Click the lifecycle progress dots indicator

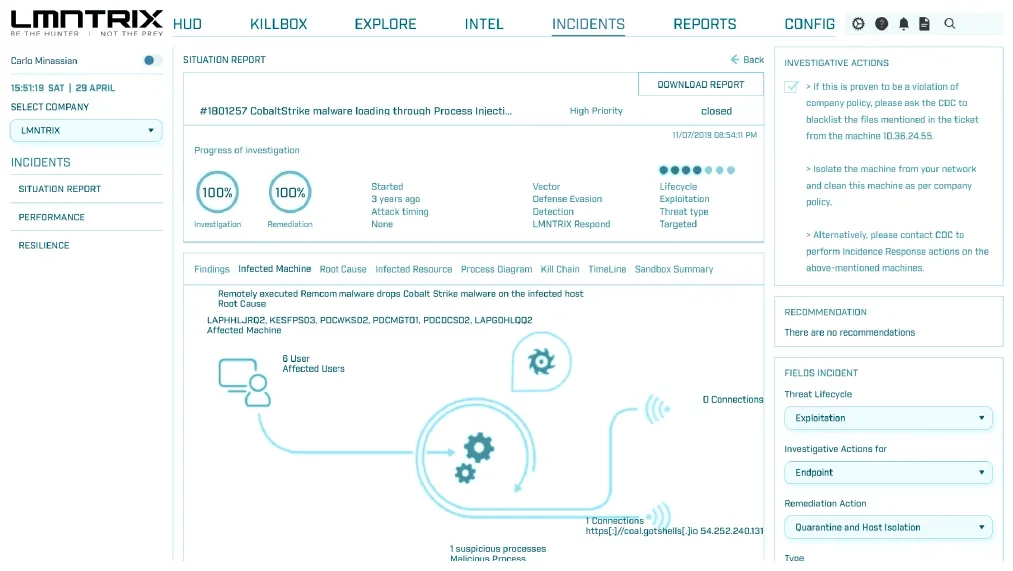[697, 171]
